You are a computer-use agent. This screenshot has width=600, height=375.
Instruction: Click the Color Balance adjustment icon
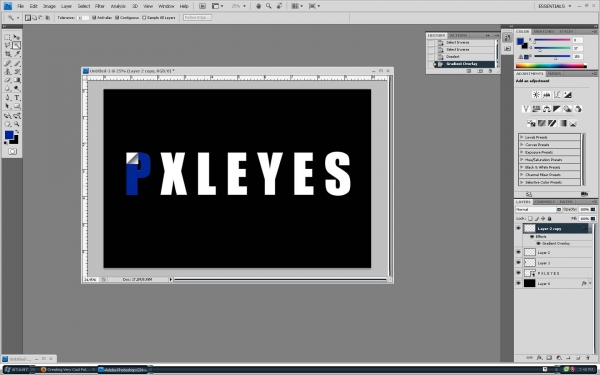(546, 109)
